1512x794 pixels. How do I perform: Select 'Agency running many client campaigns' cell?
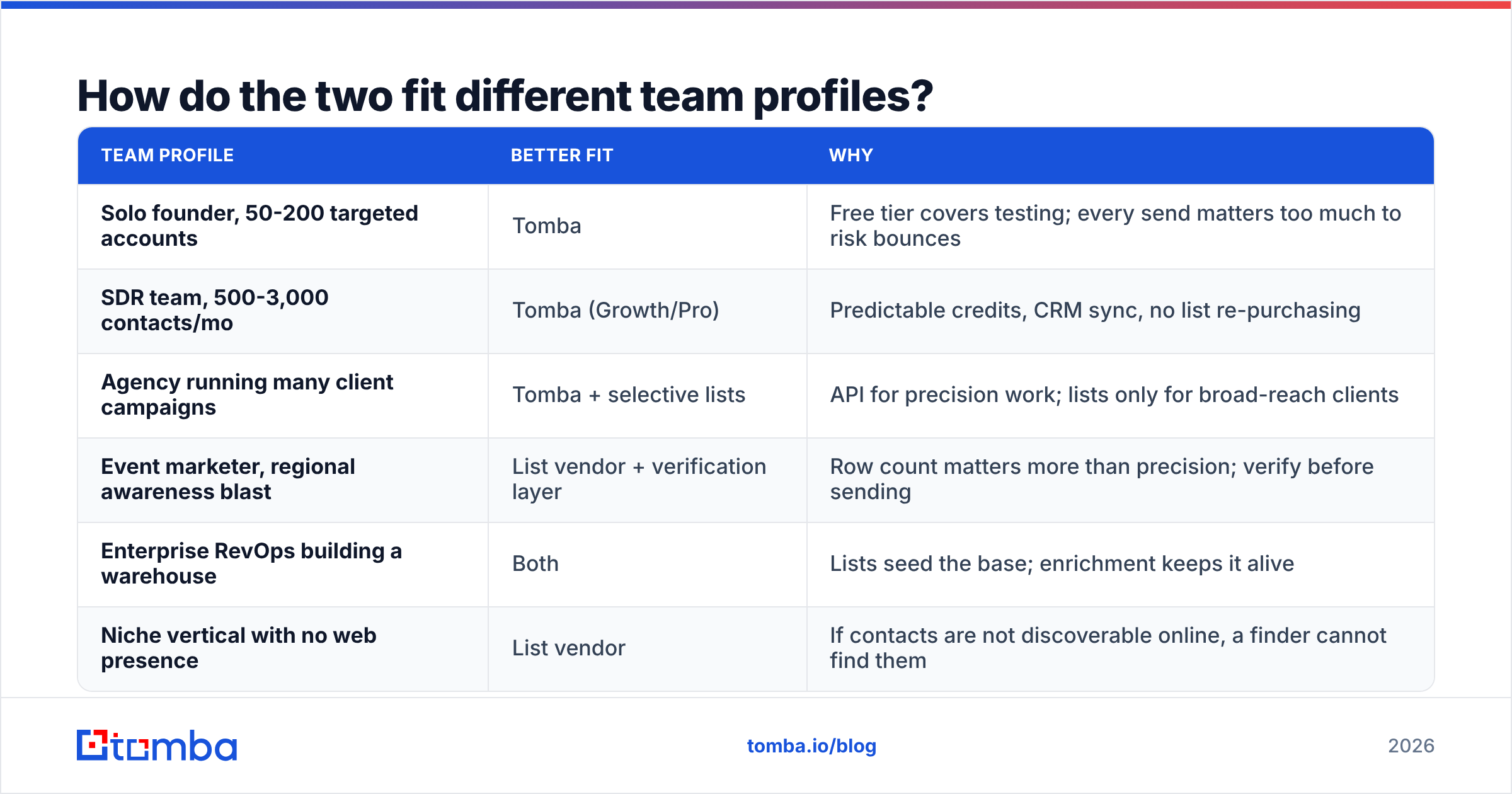click(283, 395)
